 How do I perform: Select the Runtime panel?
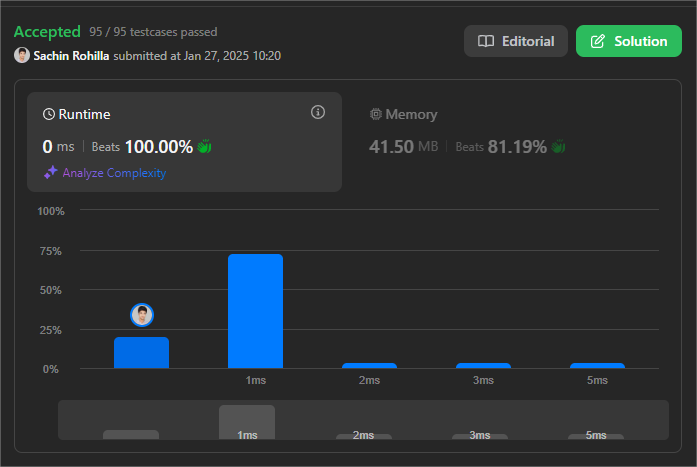tap(184, 142)
